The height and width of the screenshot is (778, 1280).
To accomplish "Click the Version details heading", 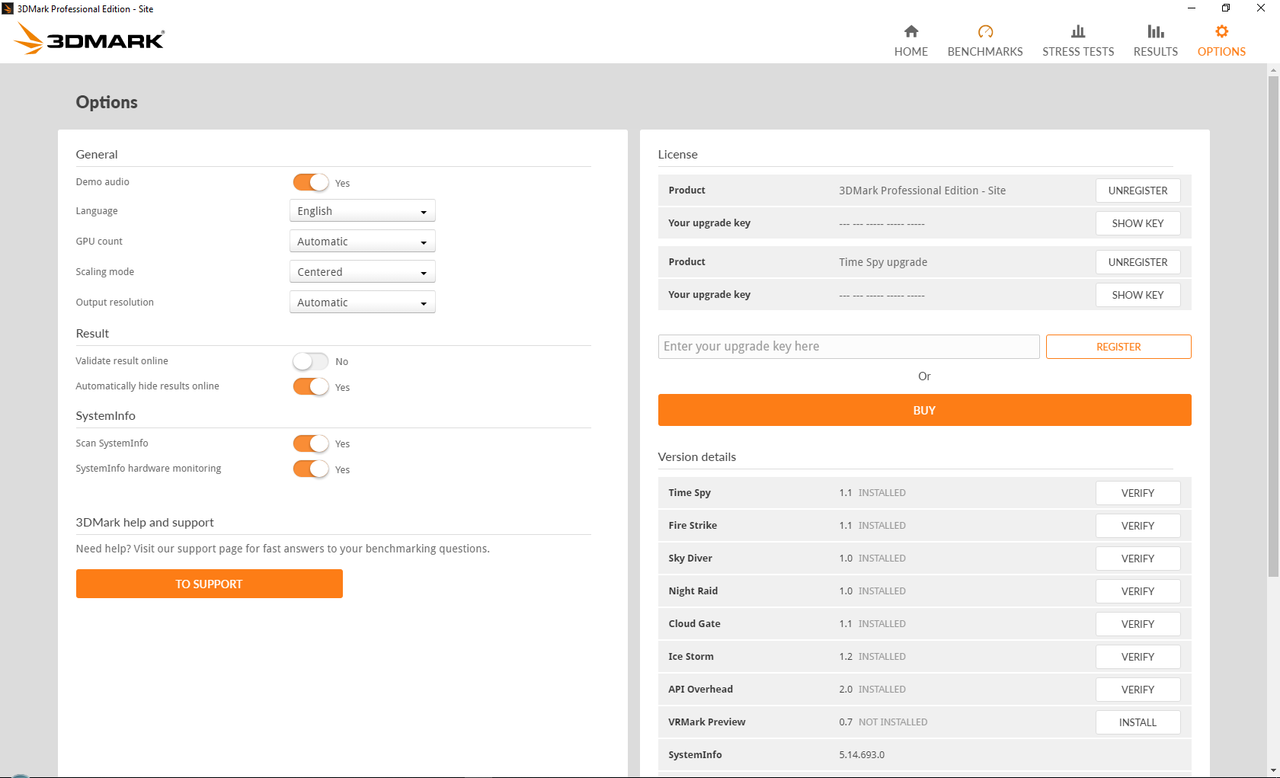I will click(x=697, y=457).
